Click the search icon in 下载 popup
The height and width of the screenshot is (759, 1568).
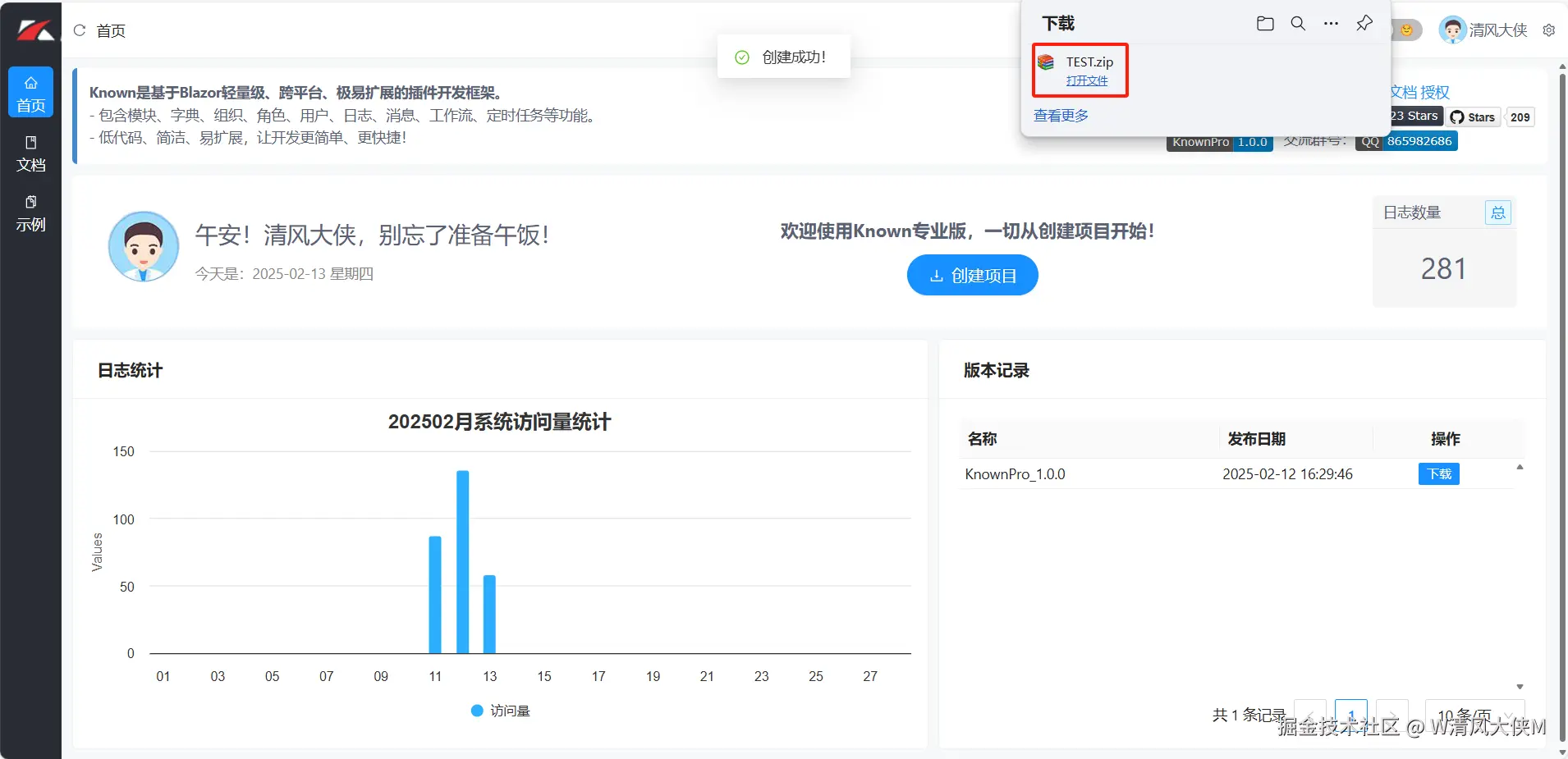pyautogui.click(x=1298, y=23)
